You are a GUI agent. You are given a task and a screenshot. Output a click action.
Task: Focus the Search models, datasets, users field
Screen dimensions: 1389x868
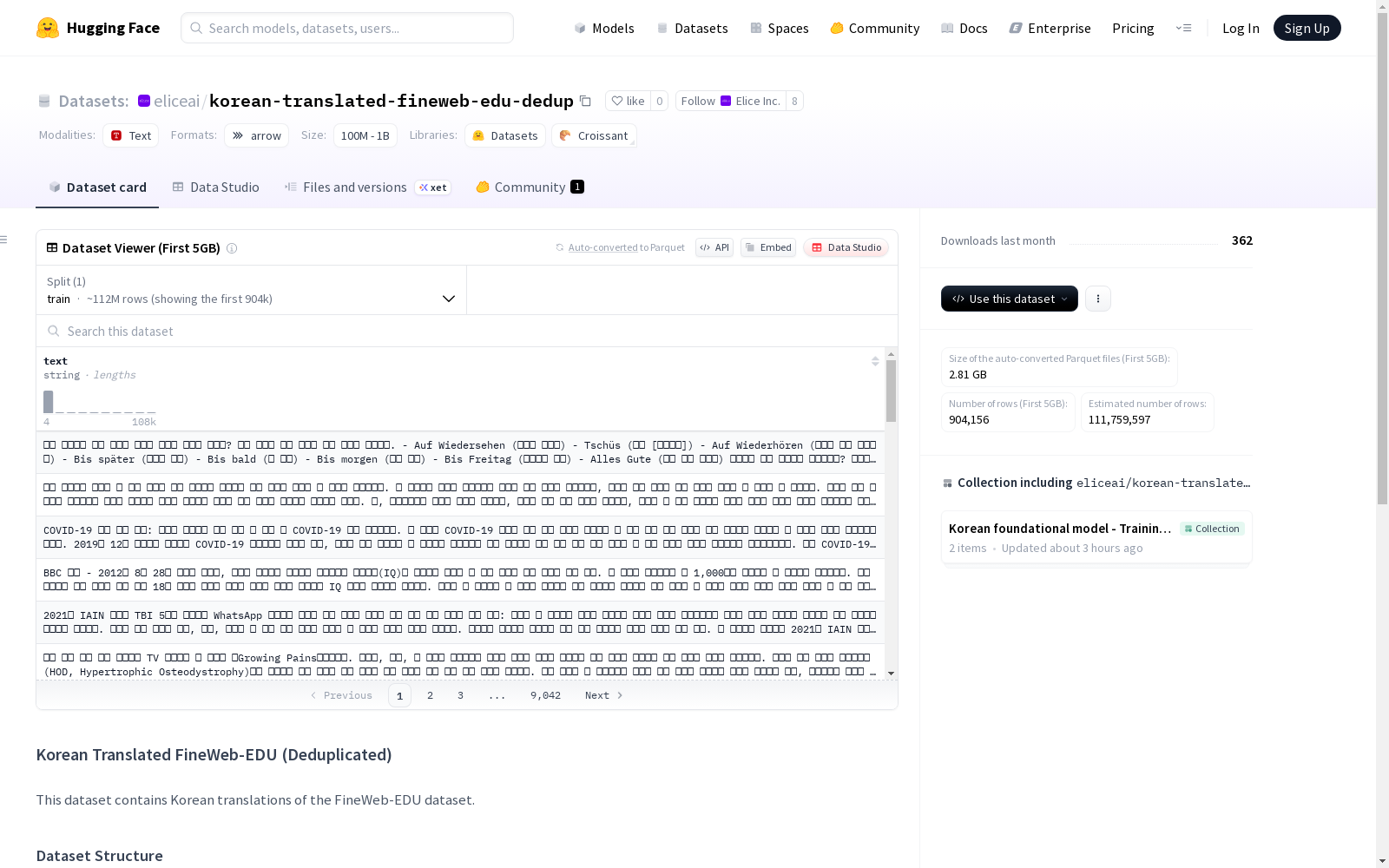[x=347, y=28]
